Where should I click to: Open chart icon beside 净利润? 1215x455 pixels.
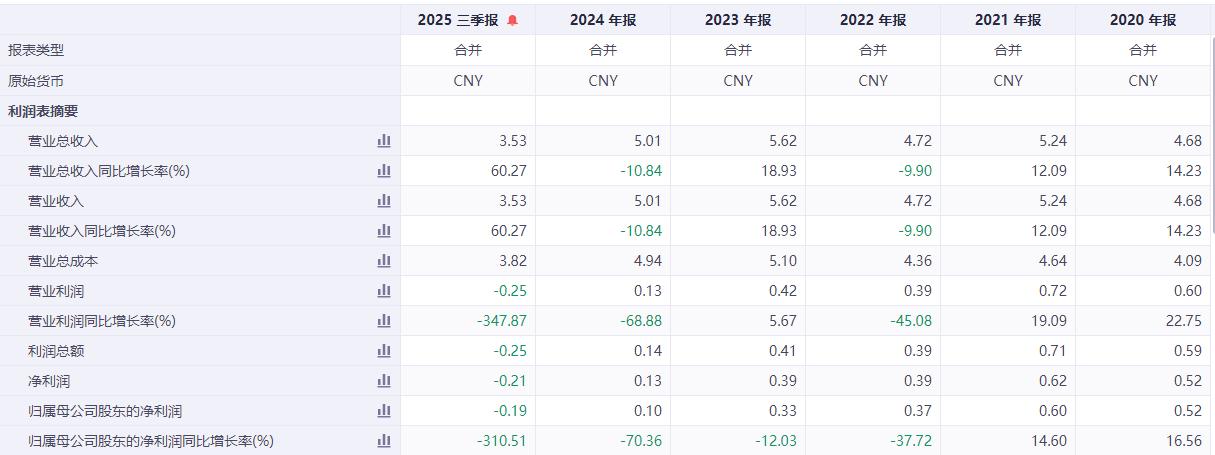point(384,381)
